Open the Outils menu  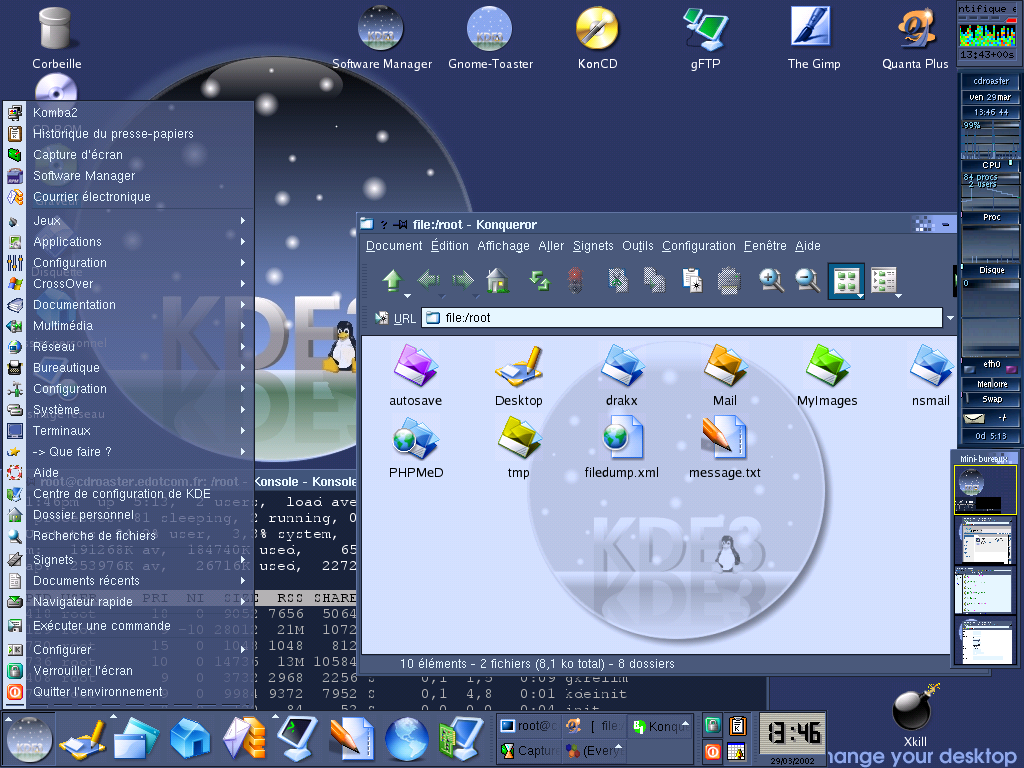click(x=637, y=246)
